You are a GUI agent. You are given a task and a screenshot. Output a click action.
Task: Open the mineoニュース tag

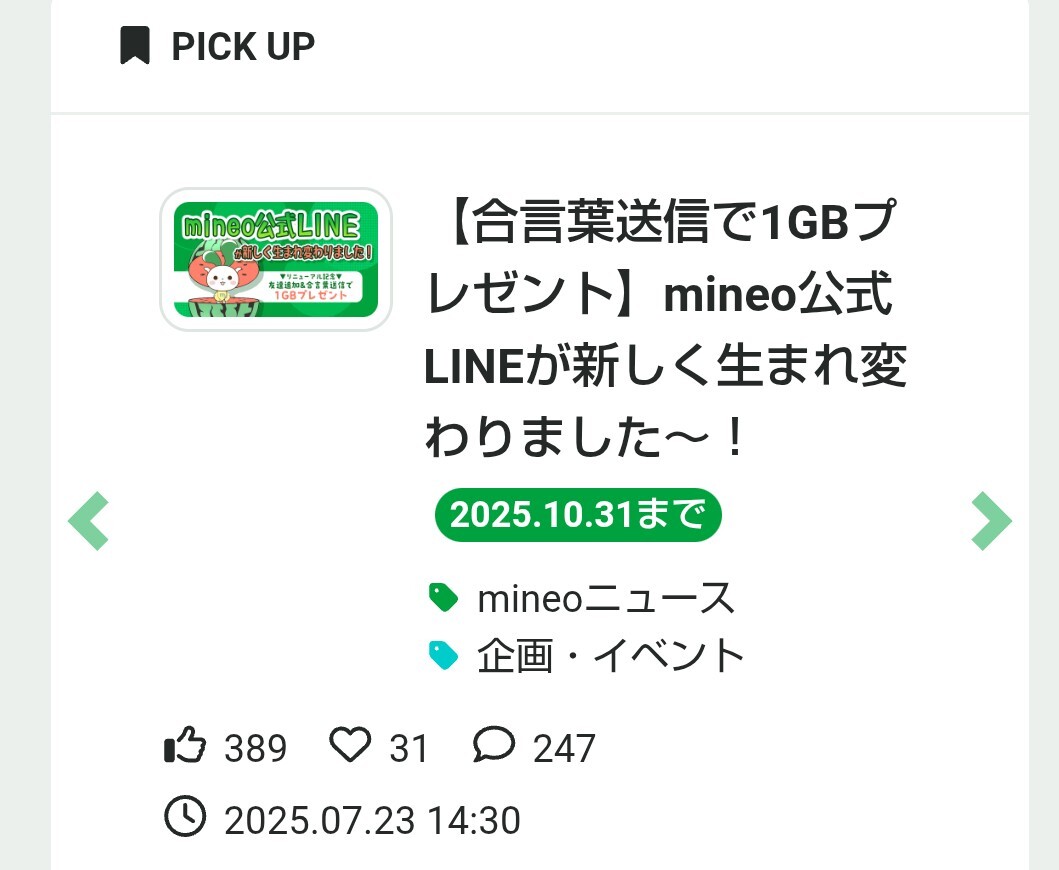point(606,599)
